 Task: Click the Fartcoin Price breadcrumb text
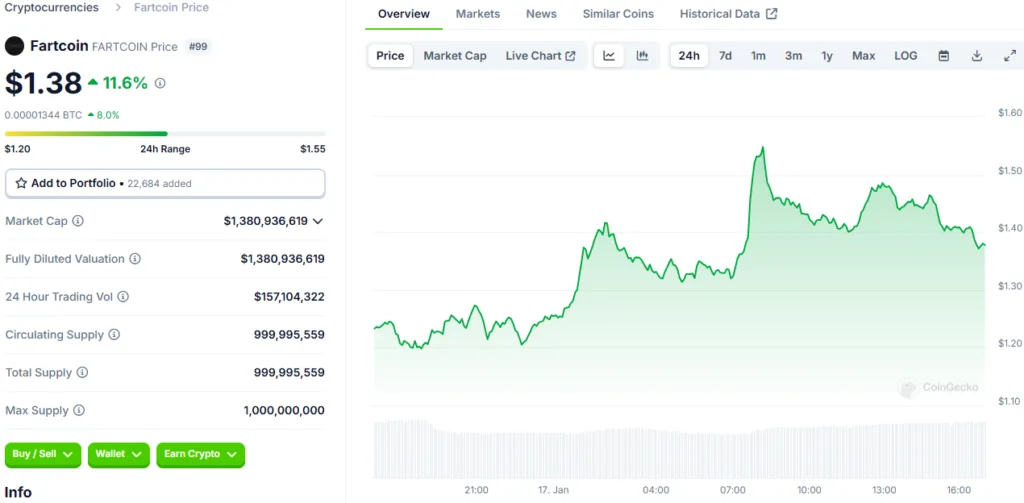coord(172,8)
